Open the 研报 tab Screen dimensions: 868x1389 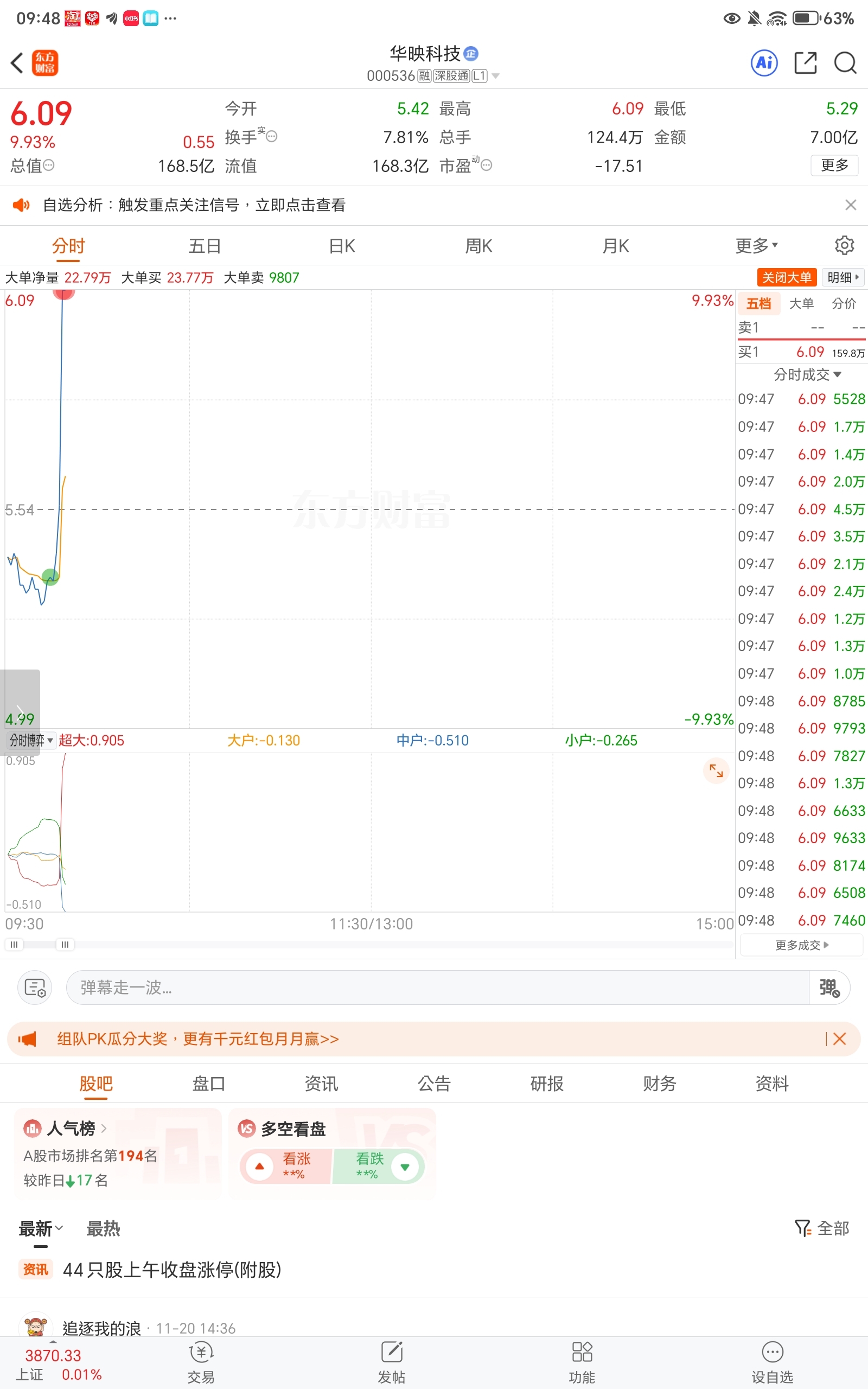[x=546, y=1083]
